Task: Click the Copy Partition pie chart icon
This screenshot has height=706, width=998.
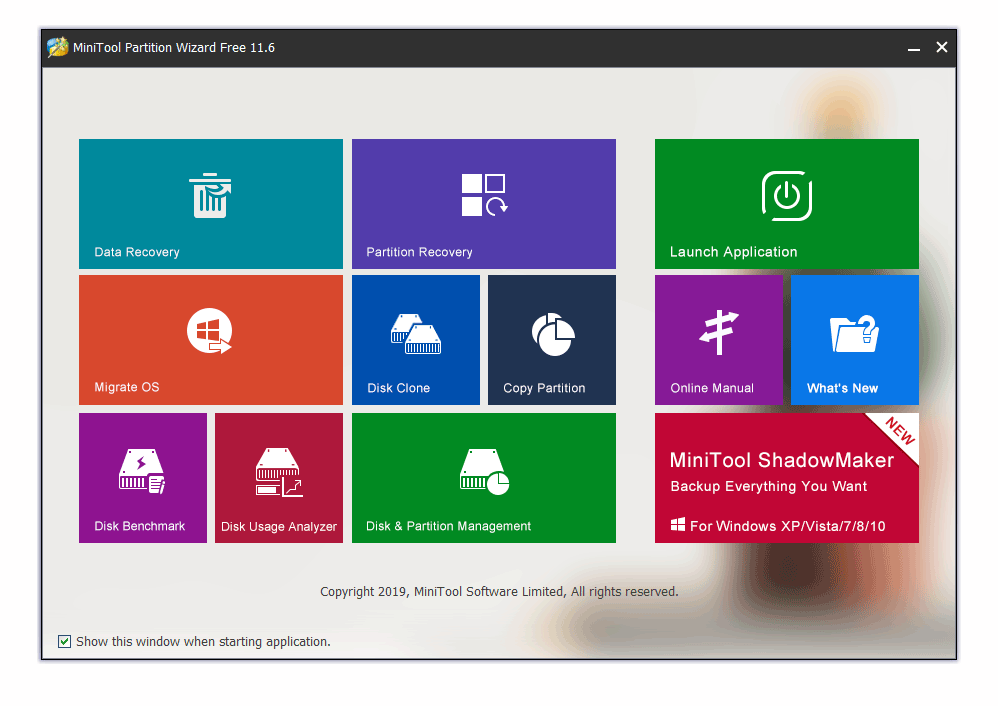Action: coord(552,334)
